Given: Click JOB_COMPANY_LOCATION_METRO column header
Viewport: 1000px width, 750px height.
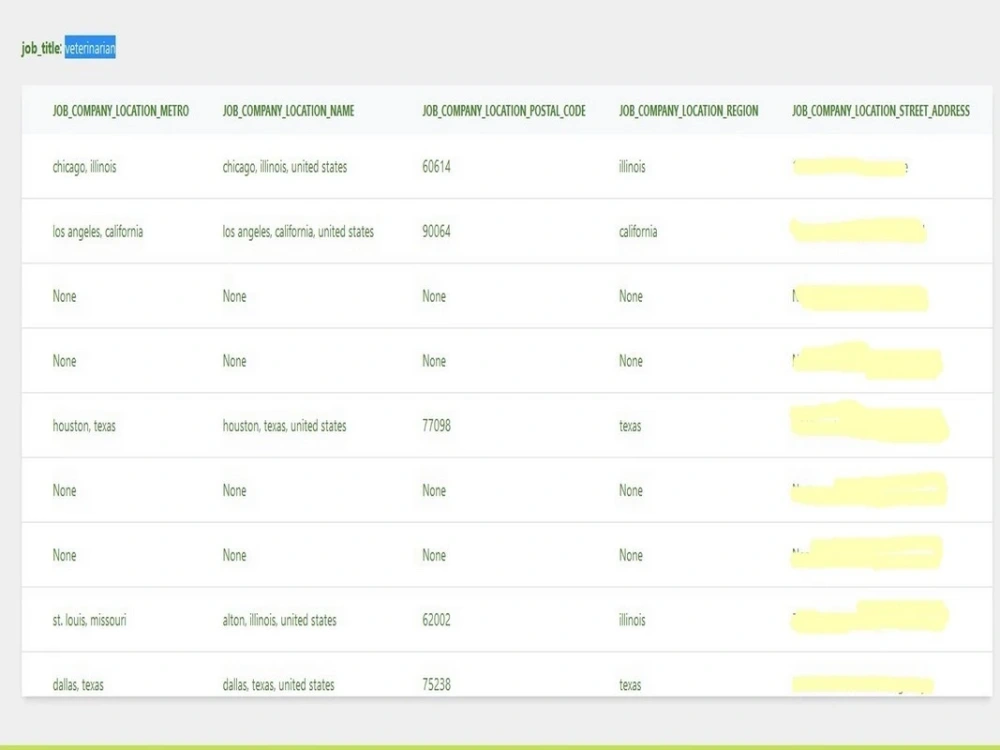Looking at the screenshot, I should tap(121, 111).
